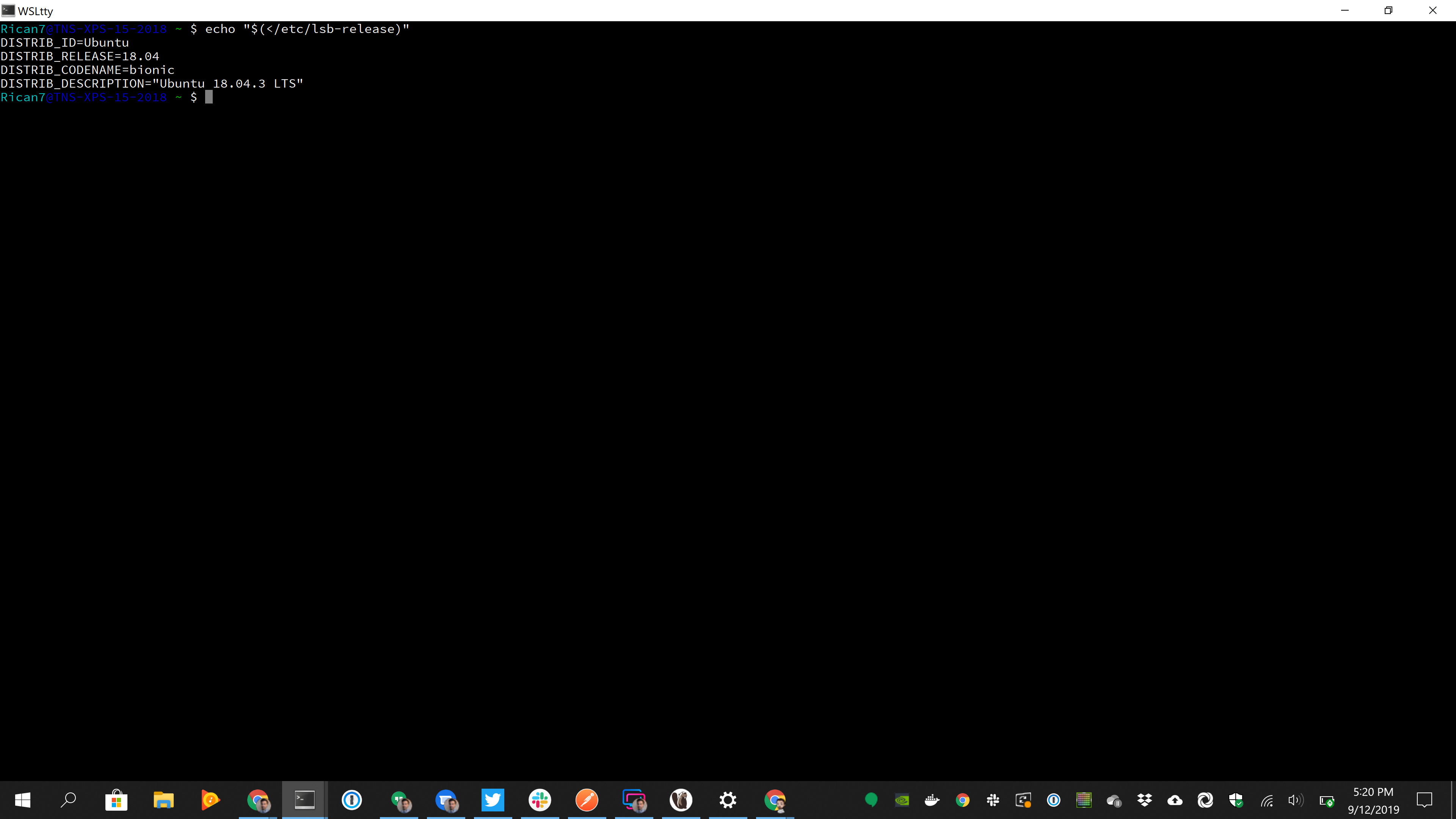The image size is (1456, 819).
Task: Open the volume speaker control
Action: [x=1296, y=800]
